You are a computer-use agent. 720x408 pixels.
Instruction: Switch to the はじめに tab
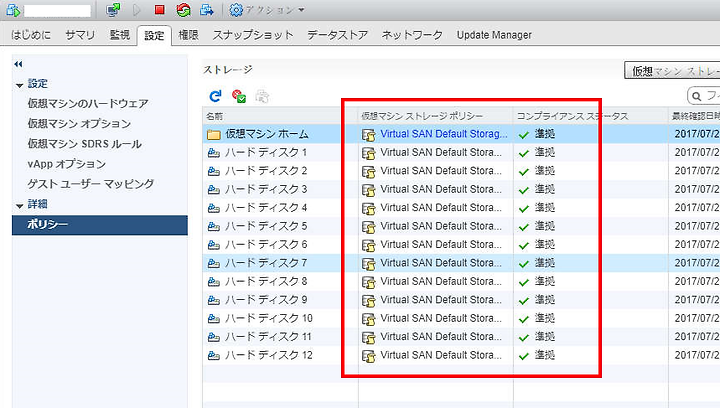click(x=31, y=35)
